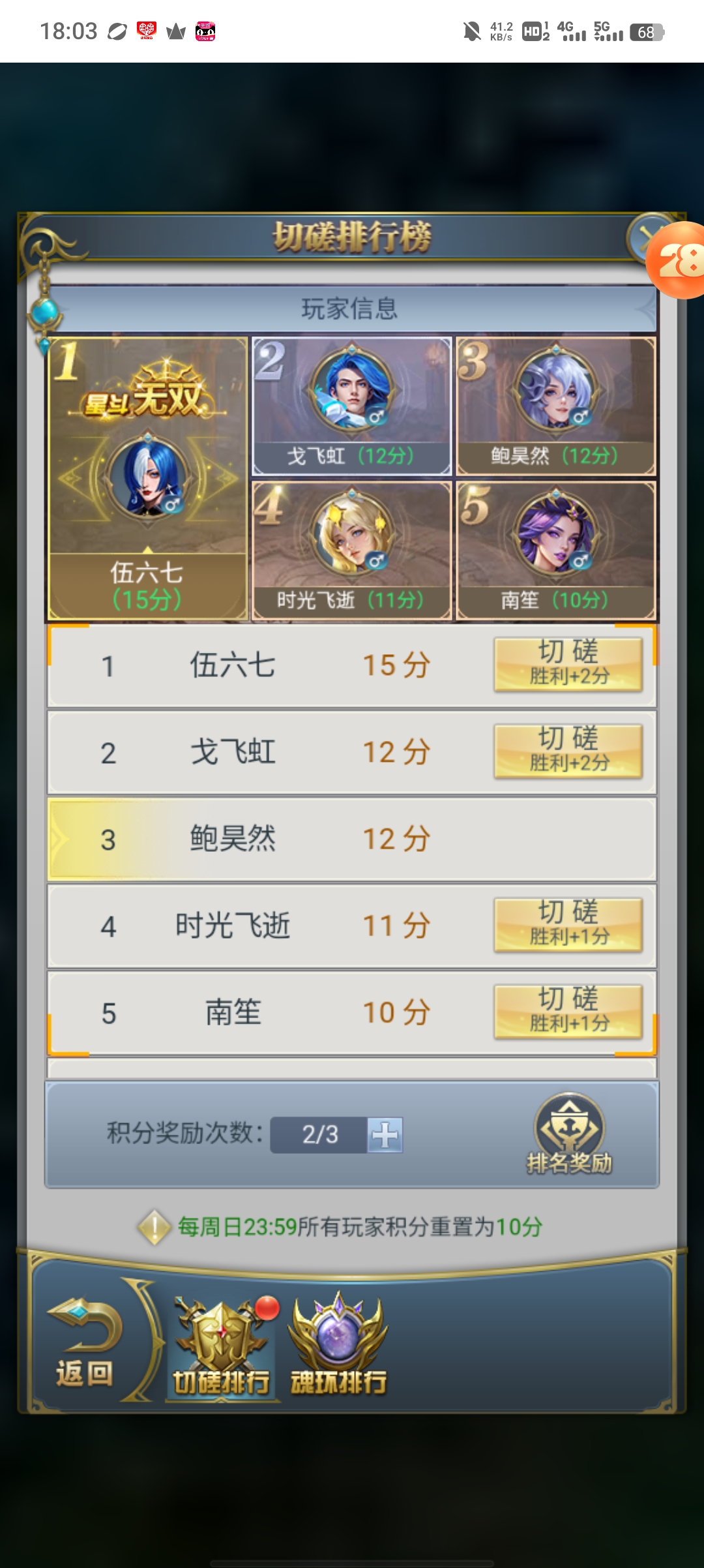Tap the plus icon beside 2/3 reward count
This screenshot has width=704, height=1568.
[385, 1135]
